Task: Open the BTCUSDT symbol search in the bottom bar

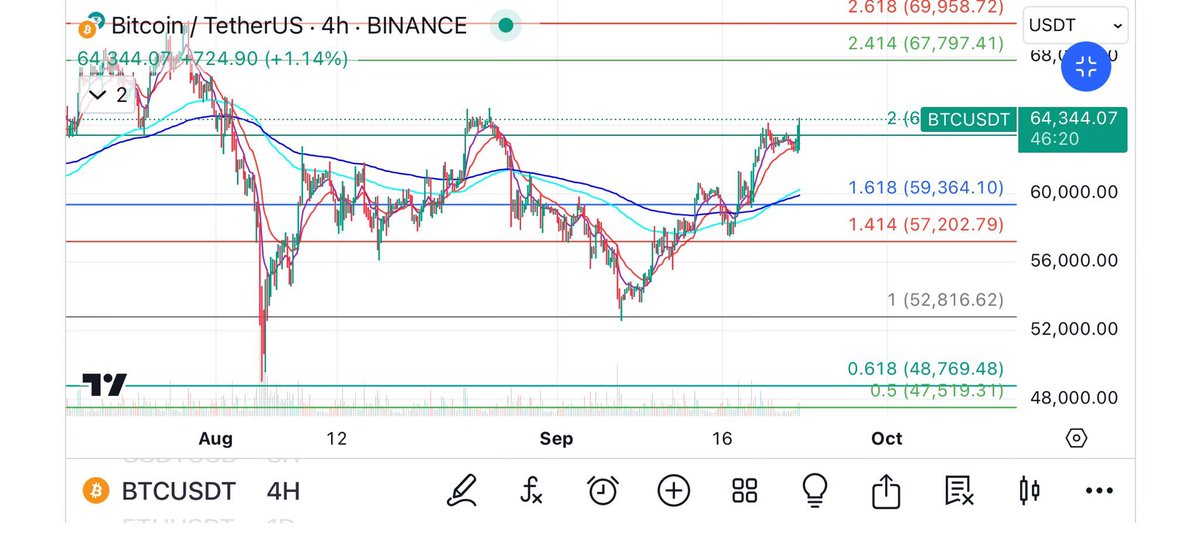Action: (x=179, y=491)
